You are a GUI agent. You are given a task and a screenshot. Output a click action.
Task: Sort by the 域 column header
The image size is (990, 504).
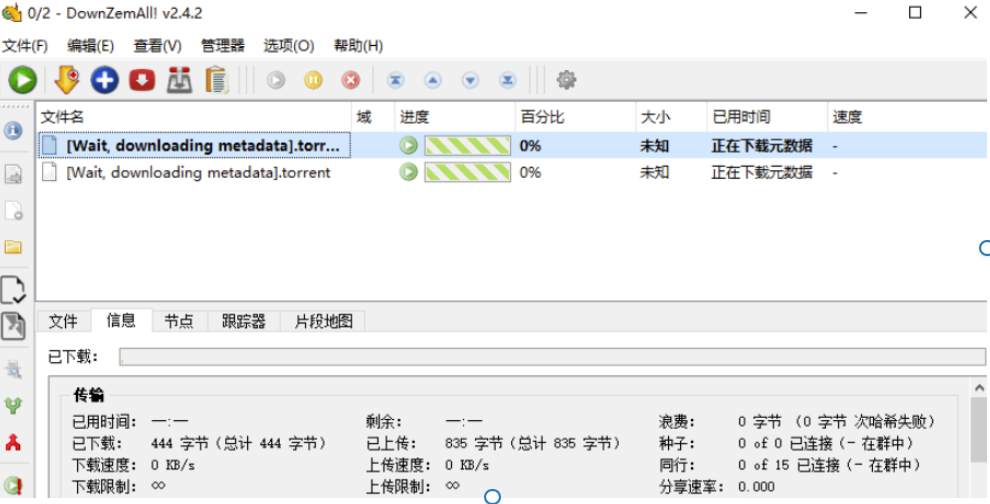point(373,117)
